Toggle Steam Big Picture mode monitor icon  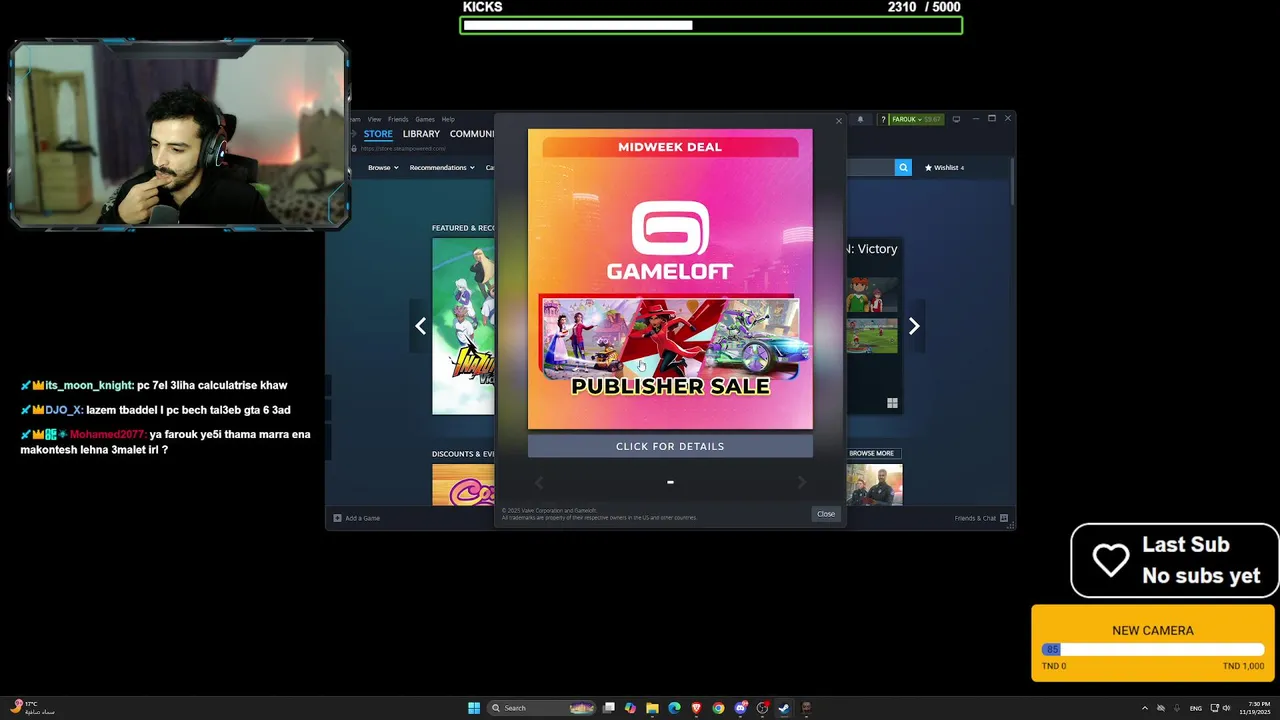coord(956,119)
